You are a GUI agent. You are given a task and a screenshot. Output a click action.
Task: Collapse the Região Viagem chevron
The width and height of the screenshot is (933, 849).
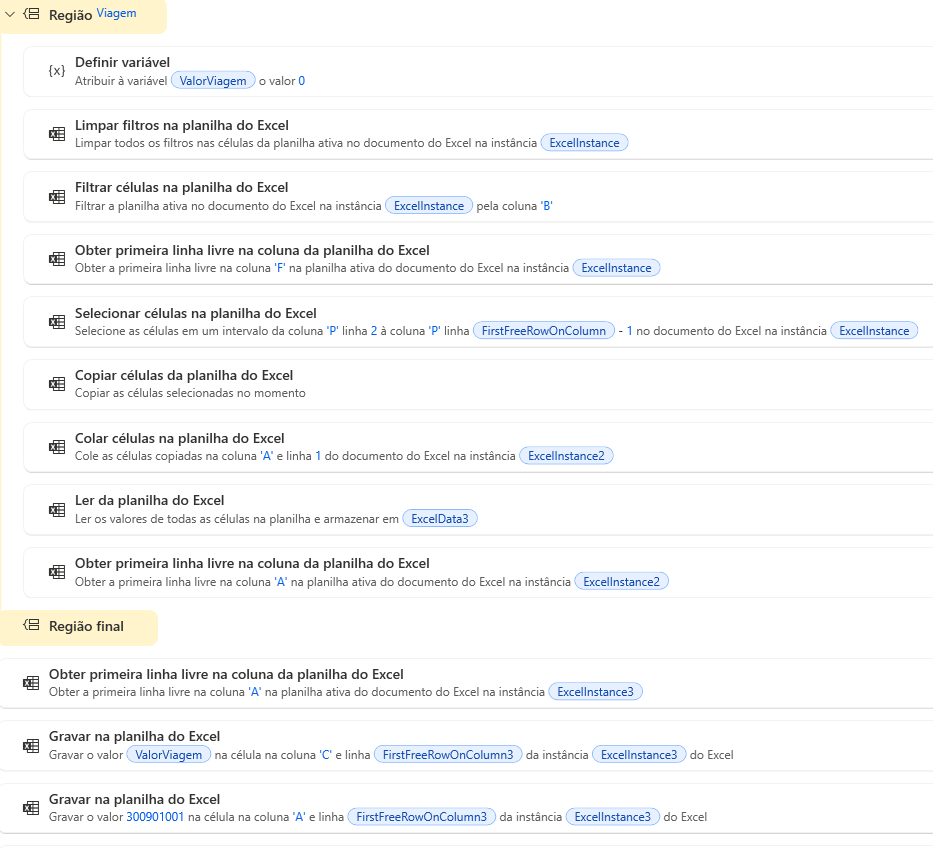[10, 14]
